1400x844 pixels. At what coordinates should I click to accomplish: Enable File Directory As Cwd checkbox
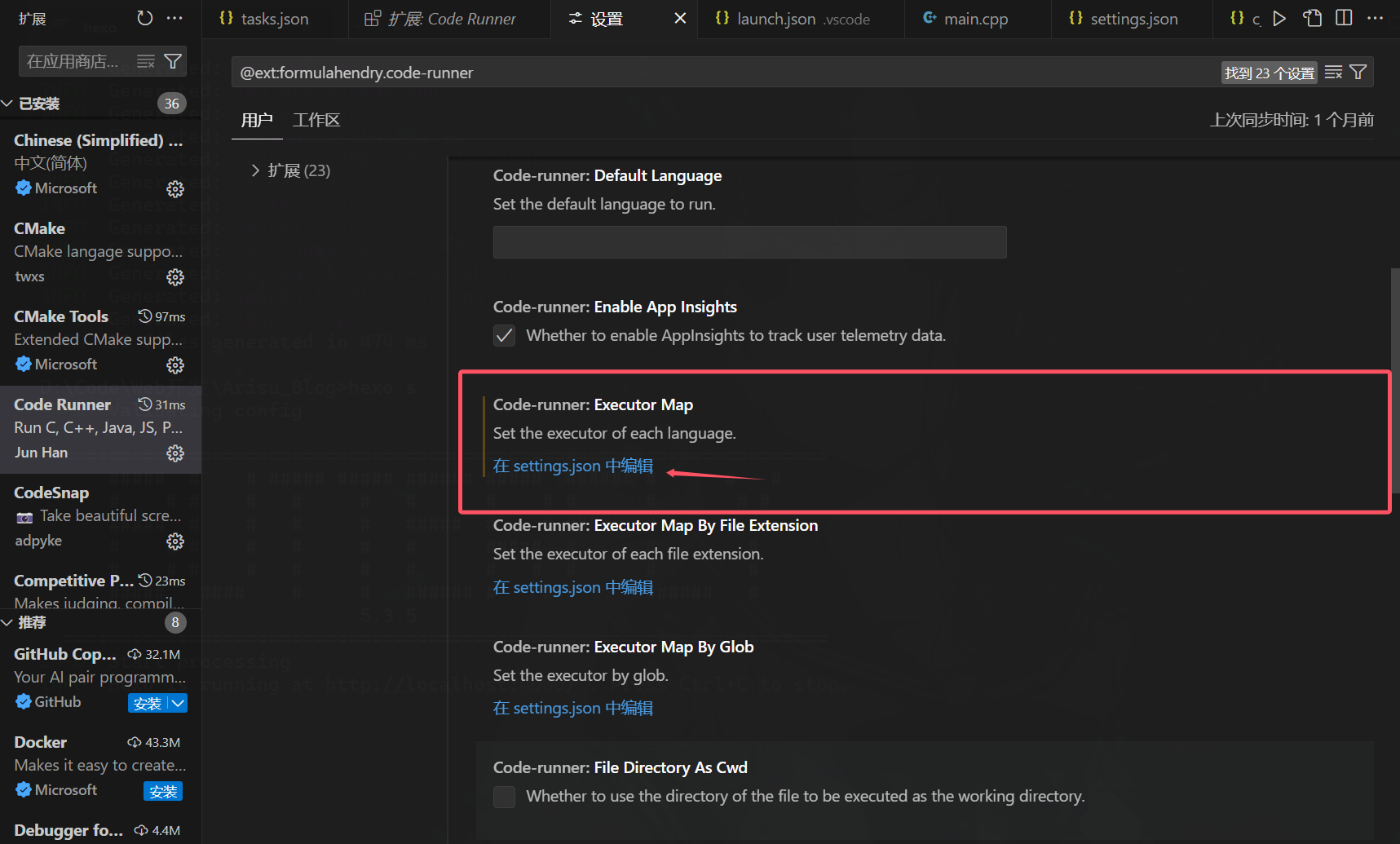pos(505,797)
